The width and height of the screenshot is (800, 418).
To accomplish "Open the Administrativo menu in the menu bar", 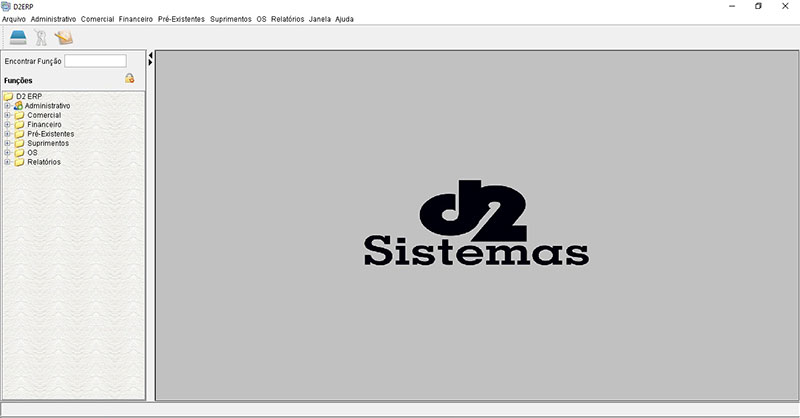I will coord(53,19).
